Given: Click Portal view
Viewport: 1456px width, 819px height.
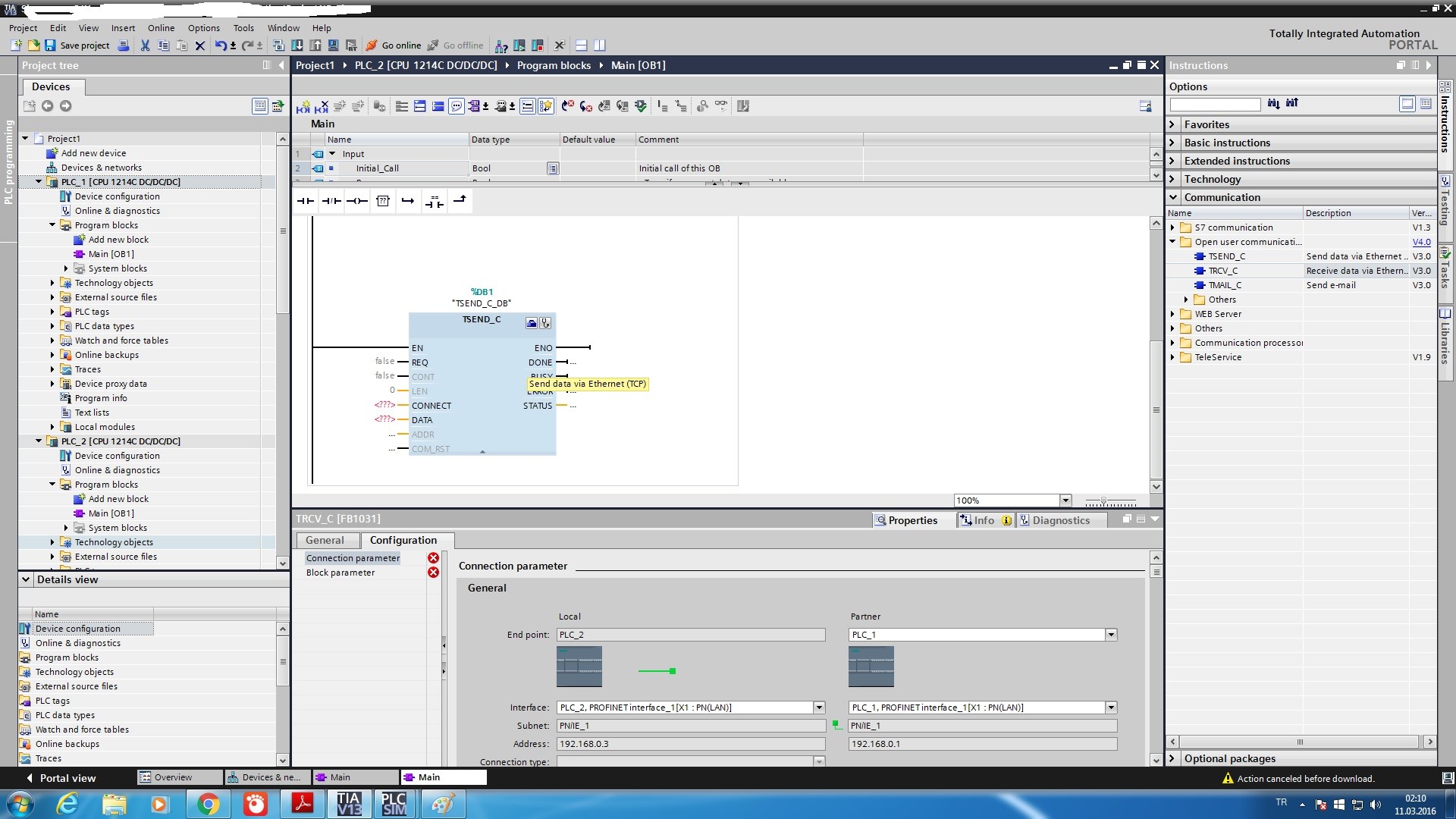Looking at the screenshot, I should pyautogui.click(x=61, y=778).
